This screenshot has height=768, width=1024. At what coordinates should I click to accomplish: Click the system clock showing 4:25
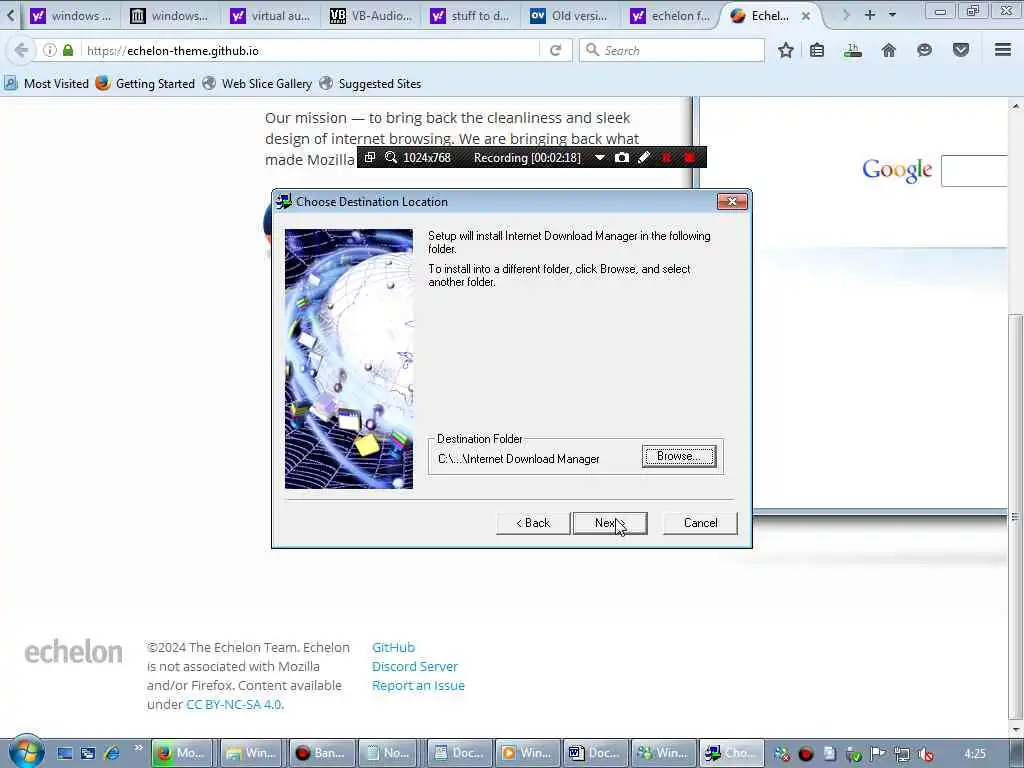(x=974, y=754)
